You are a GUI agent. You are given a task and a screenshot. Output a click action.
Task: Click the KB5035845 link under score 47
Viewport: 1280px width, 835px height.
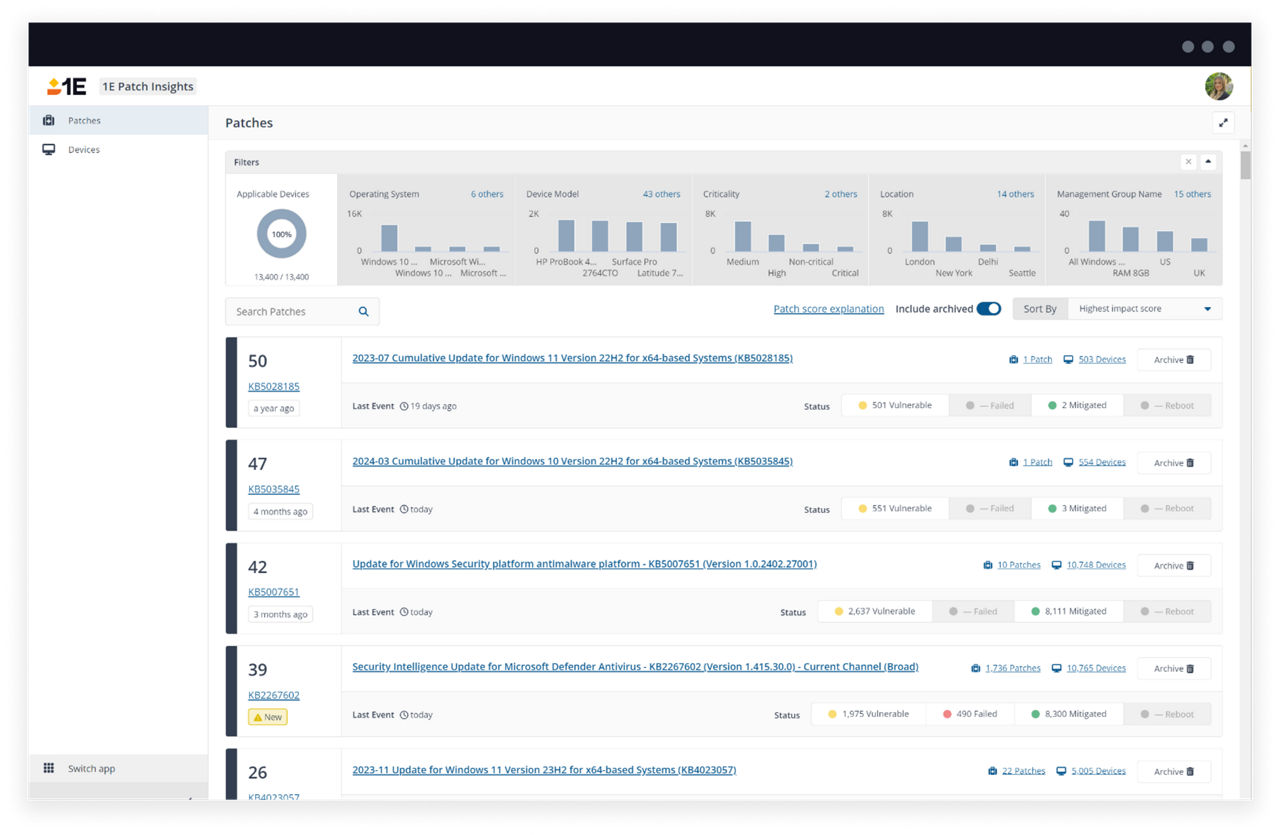click(x=273, y=489)
